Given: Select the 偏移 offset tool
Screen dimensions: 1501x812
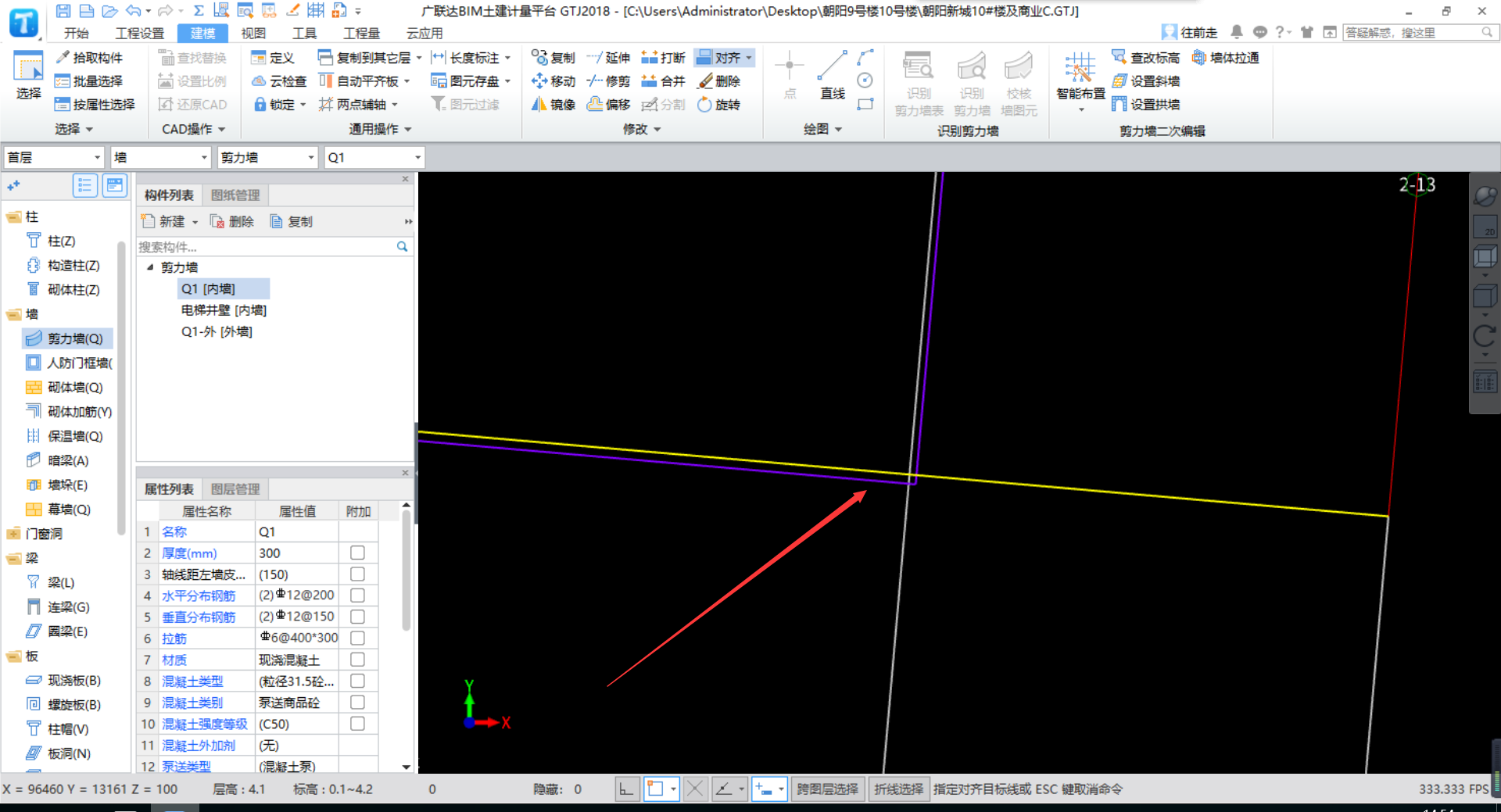Looking at the screenshot, I should (x=609, y=105).
